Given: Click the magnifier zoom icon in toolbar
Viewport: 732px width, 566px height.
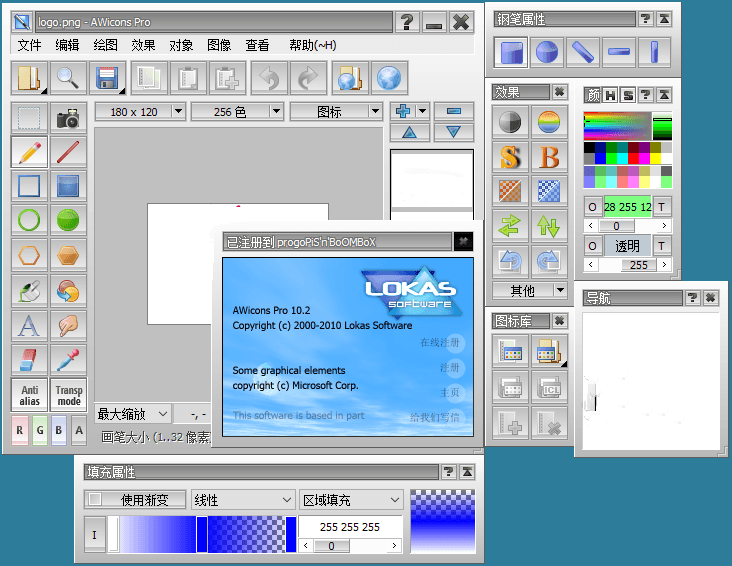Looking at the screenshot, I should point(67,78).
